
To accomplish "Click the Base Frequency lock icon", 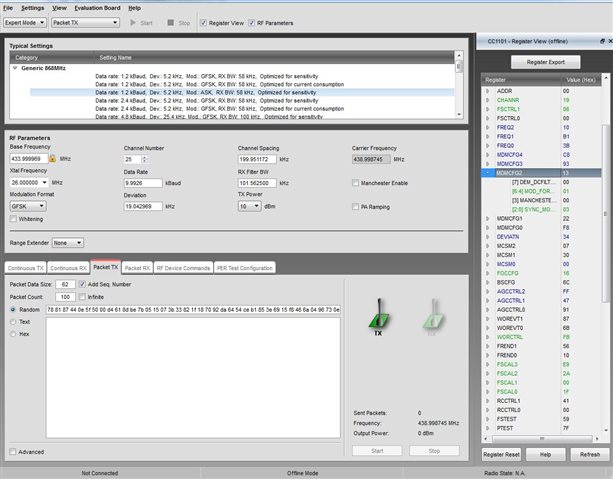I will (51, 159).
